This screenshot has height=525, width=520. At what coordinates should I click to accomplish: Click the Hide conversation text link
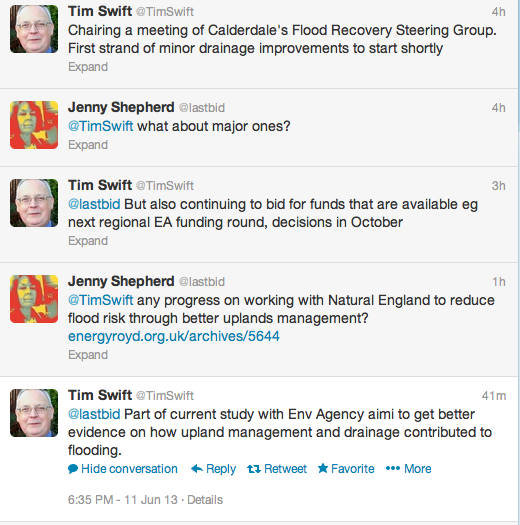coord(129,469)
